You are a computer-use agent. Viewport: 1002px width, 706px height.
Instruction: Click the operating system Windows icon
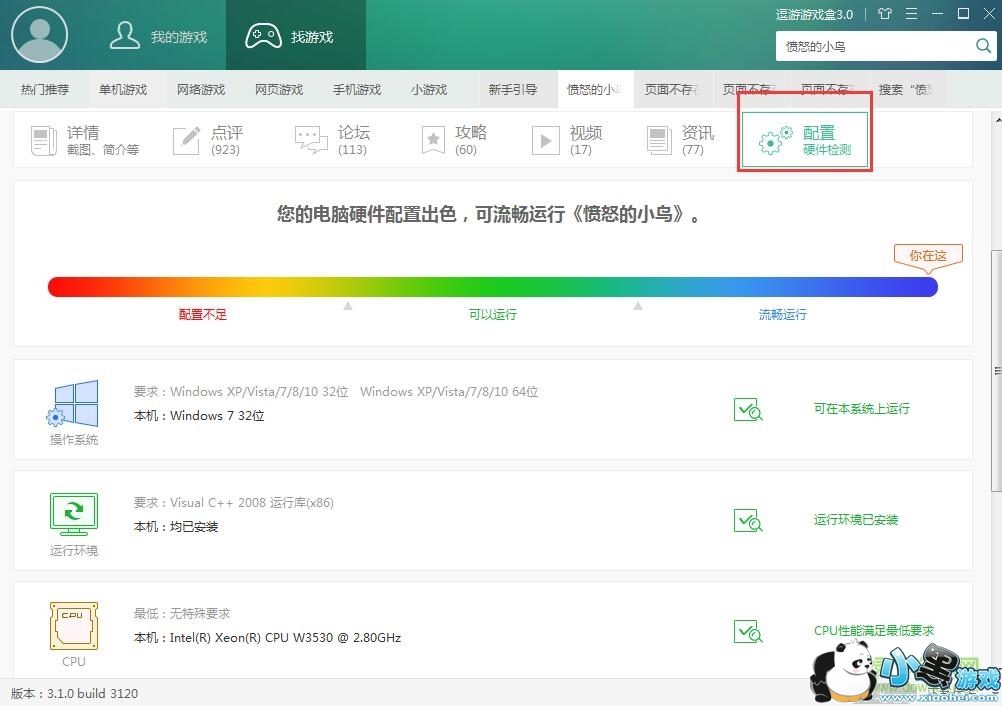point(73,403)
